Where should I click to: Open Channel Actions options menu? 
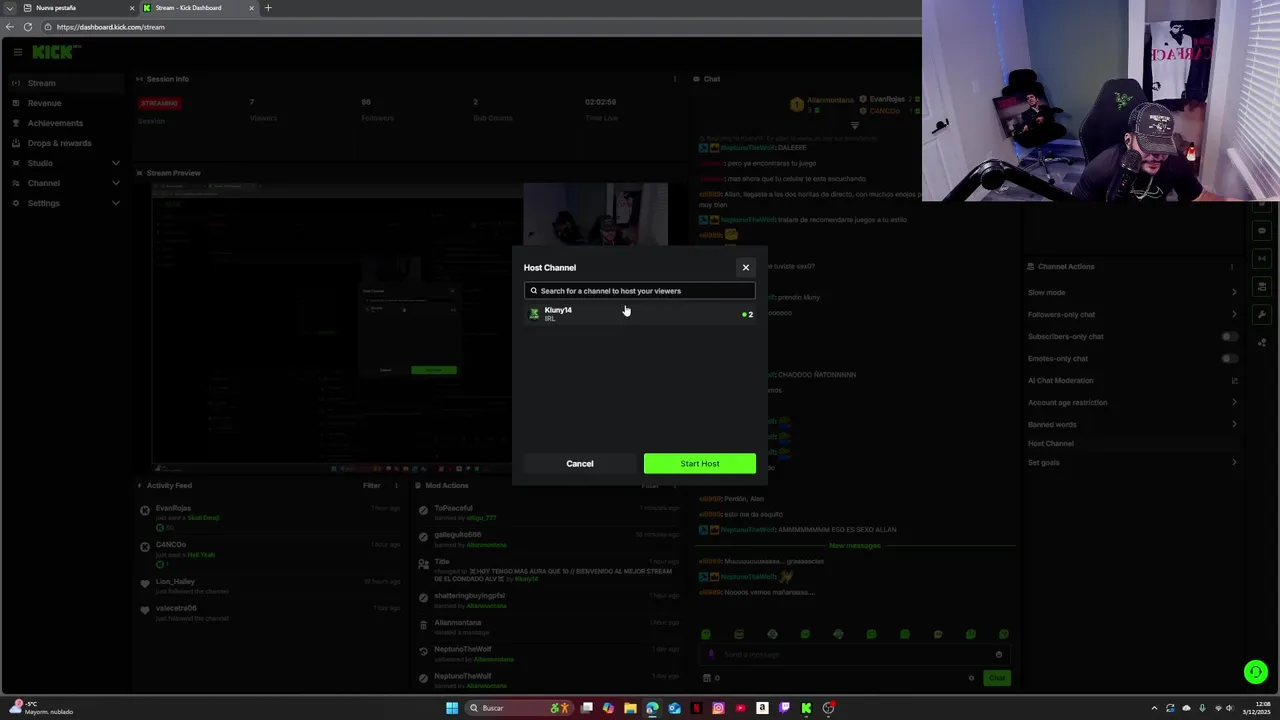pyautogui.click(x=1232, y=266)
